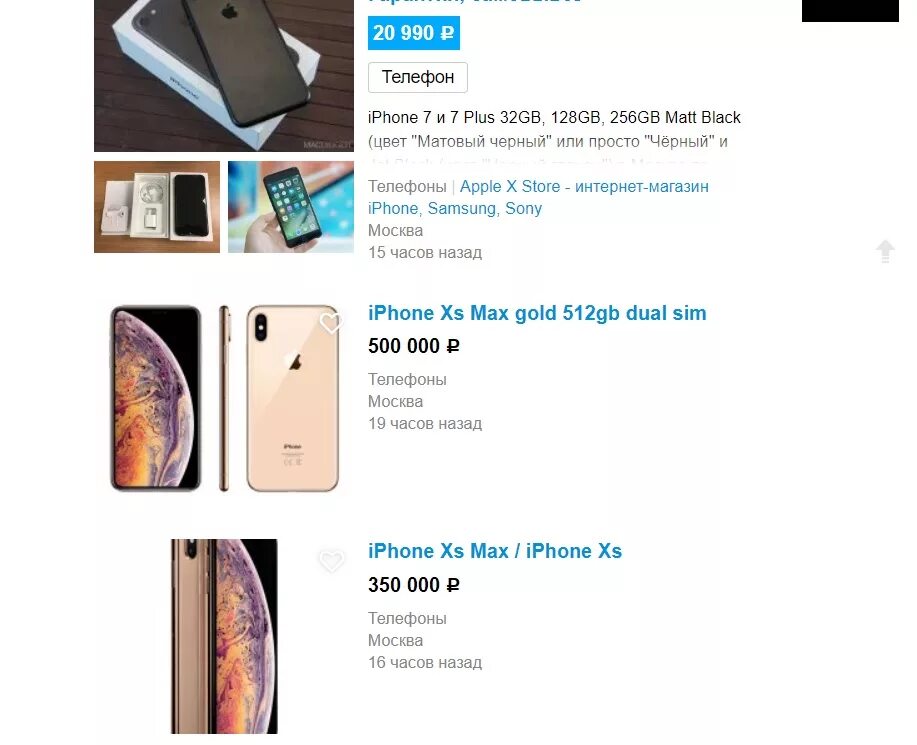This screenshot has height=745, width=917.
Task: Click '19 часов назад' timestamp
Action: coord(425,423)
